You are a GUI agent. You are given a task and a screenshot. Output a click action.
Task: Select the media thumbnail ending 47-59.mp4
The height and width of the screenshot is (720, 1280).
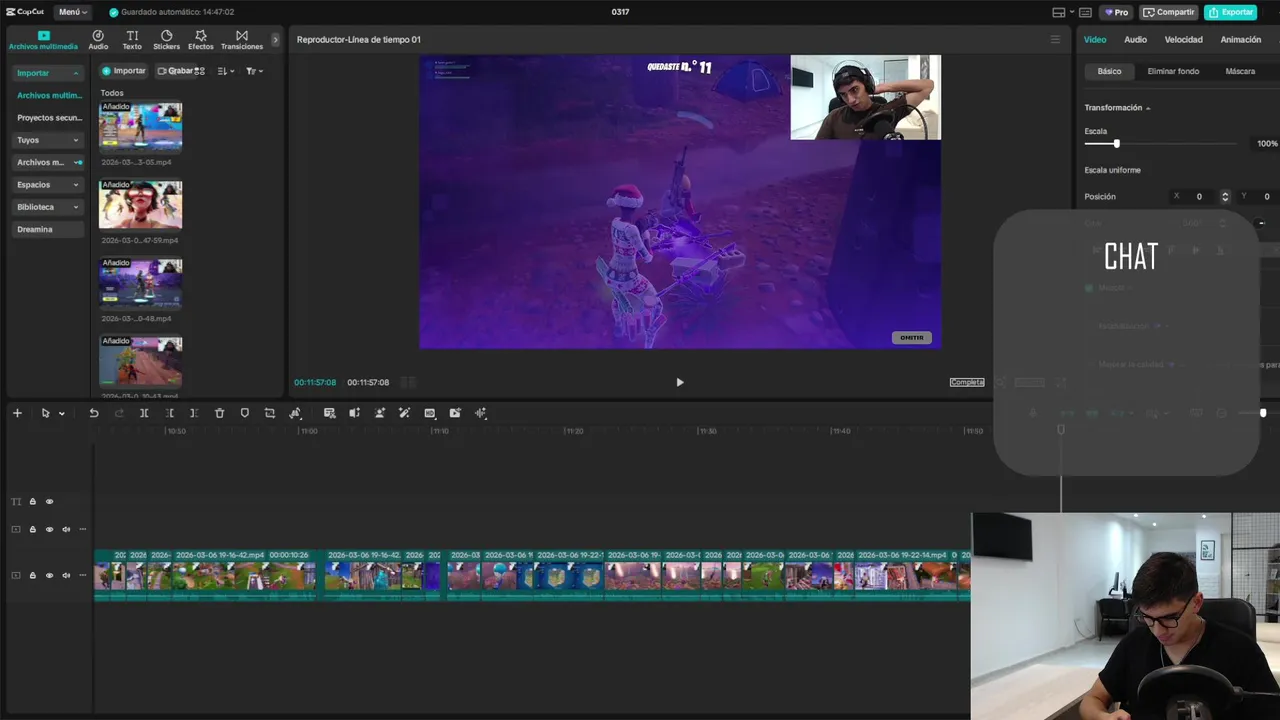[140, 204]
